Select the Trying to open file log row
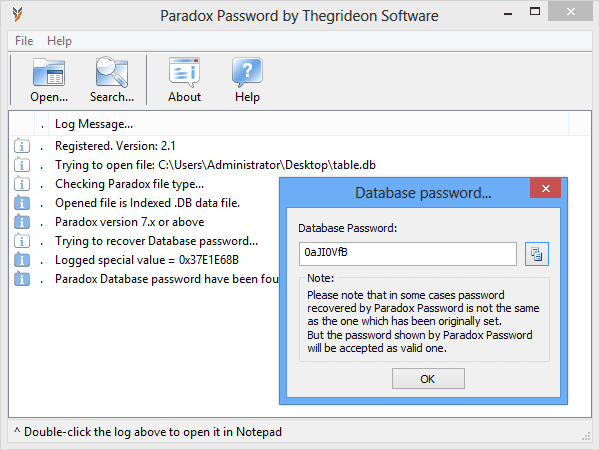The width and height of the screenshot is (600, 450). coord(215,165)
